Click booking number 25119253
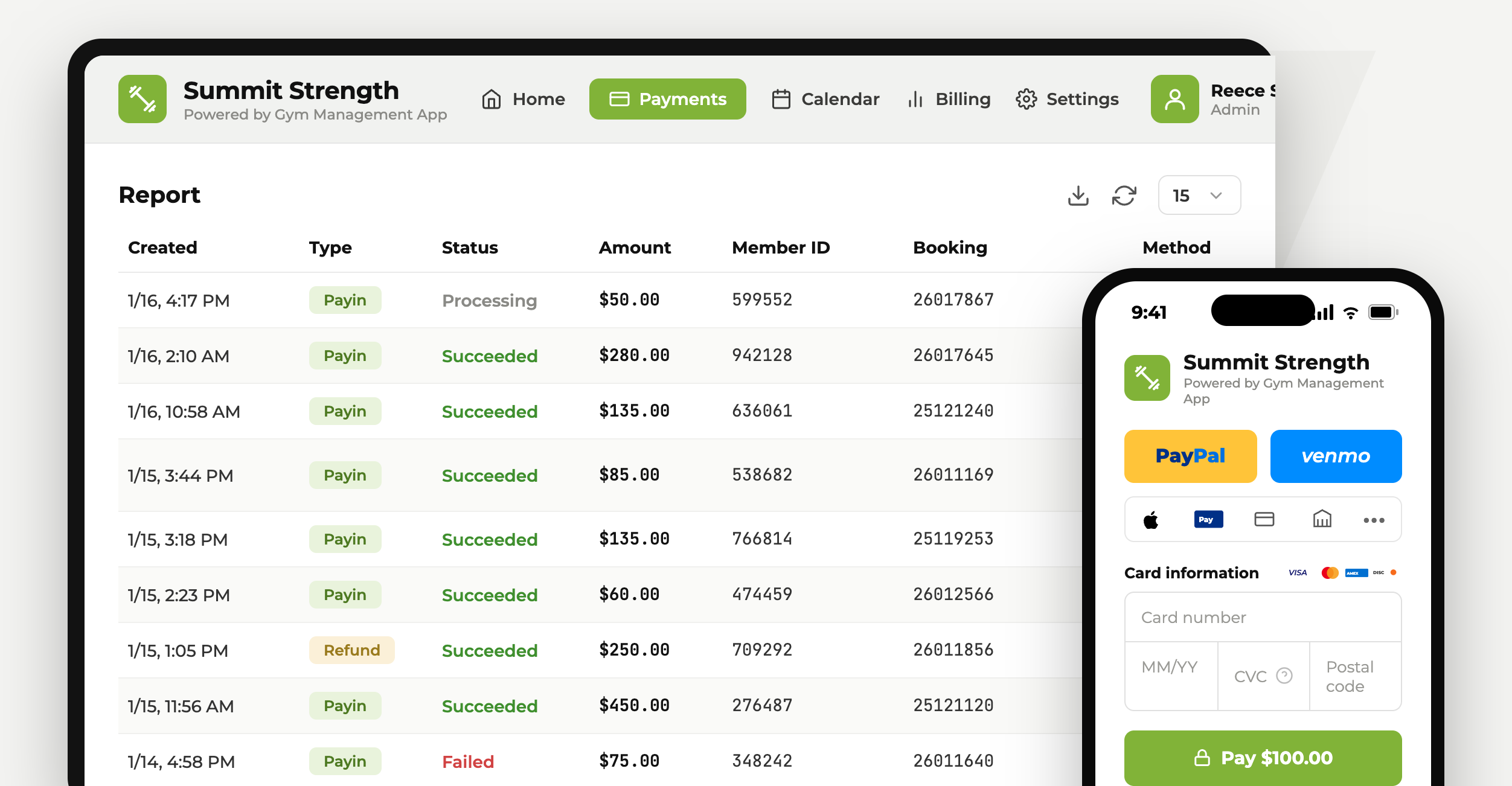 click(x=953, y=538)
